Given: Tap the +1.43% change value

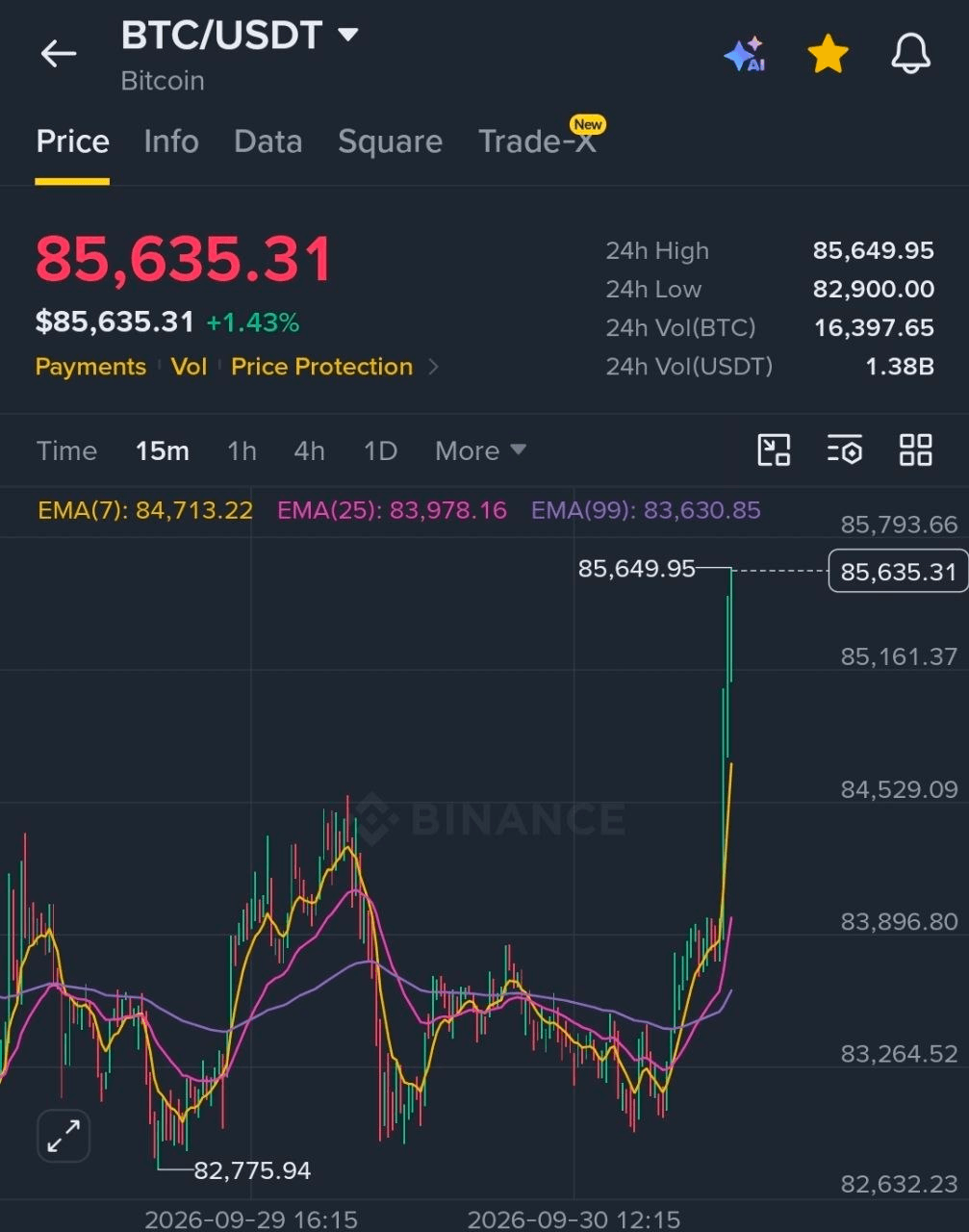Looking at the screenshot, I should coord(253,322).
